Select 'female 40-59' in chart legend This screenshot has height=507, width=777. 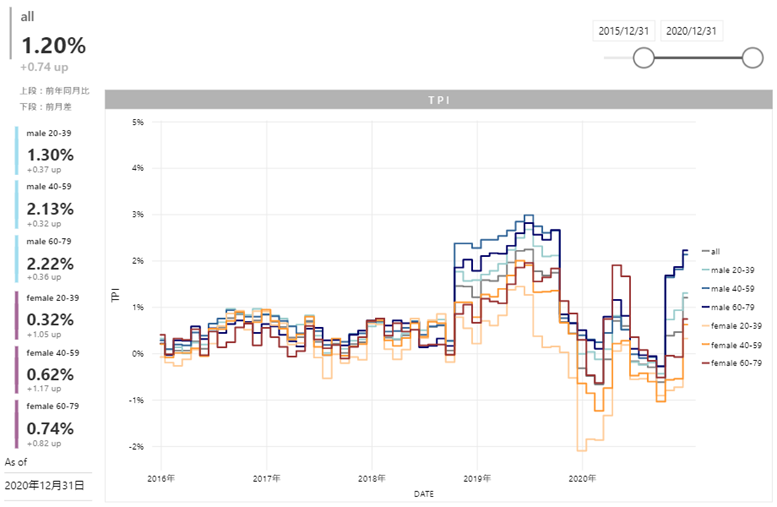click(737, 344)
